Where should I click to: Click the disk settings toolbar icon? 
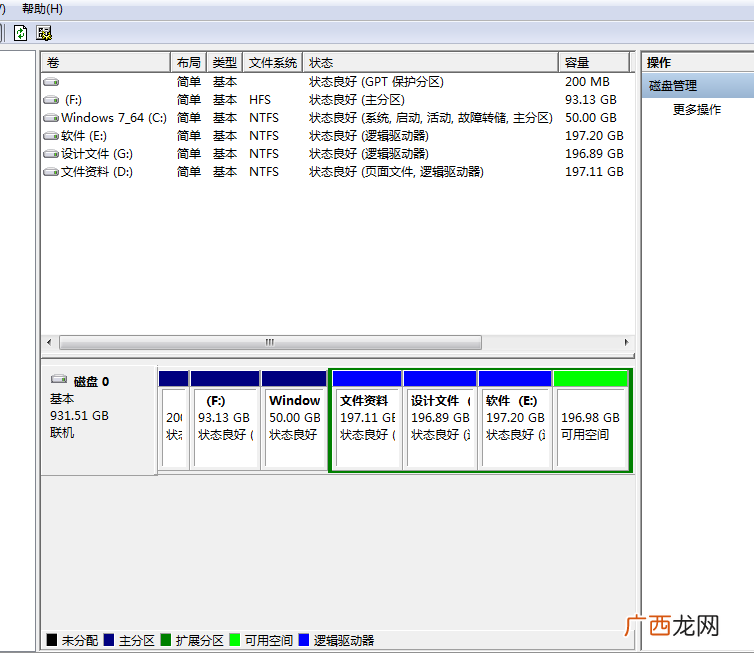pos(44,33)
